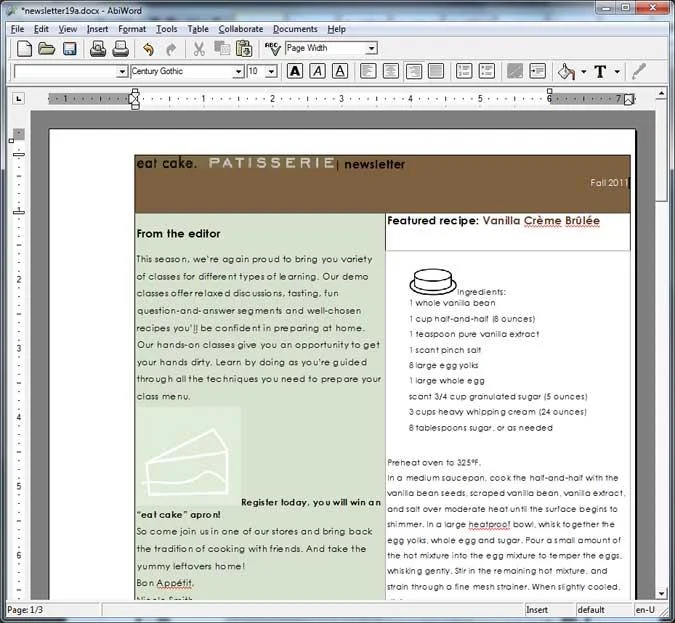Increase paragraph indent
This screenshot has width=675, height=623.
(x=538, y=71)
